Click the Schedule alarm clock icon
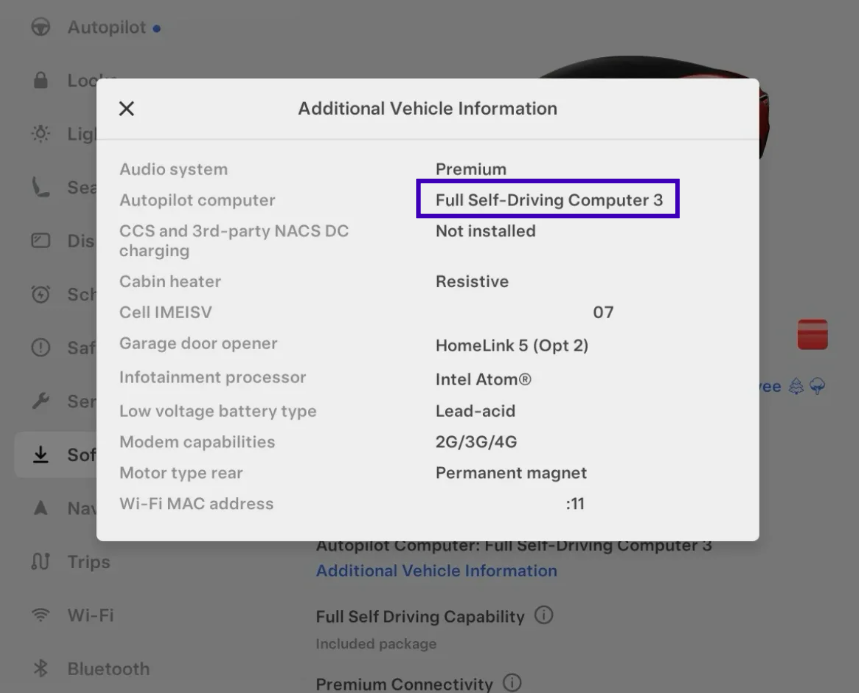The height and width of the screenshot is (693, 859). [41, 294]
